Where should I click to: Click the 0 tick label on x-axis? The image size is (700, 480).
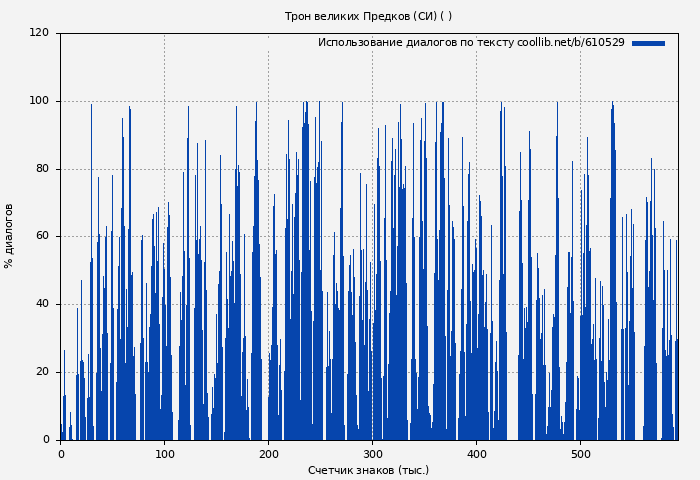coord(61,454)
